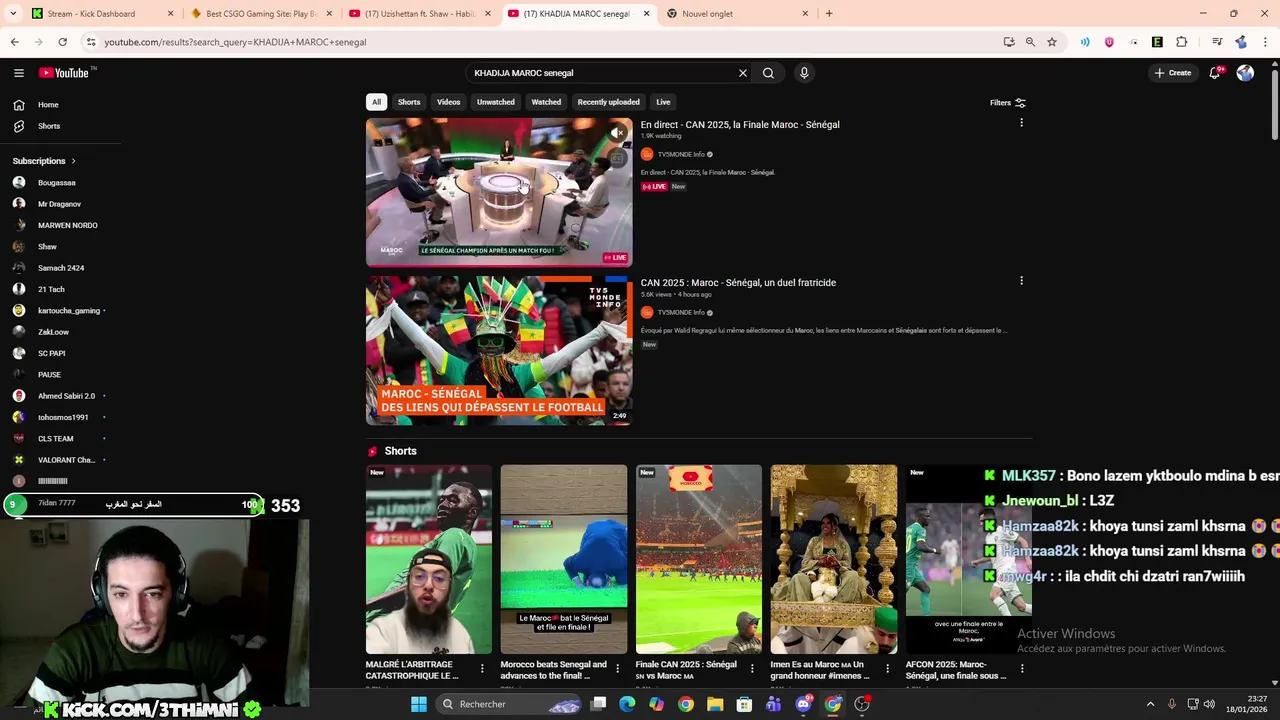Open the YouTube guide hamburger menu
Image resolution: width=1280 pixels, height=720 pixels.
click(x=18, y=73)
